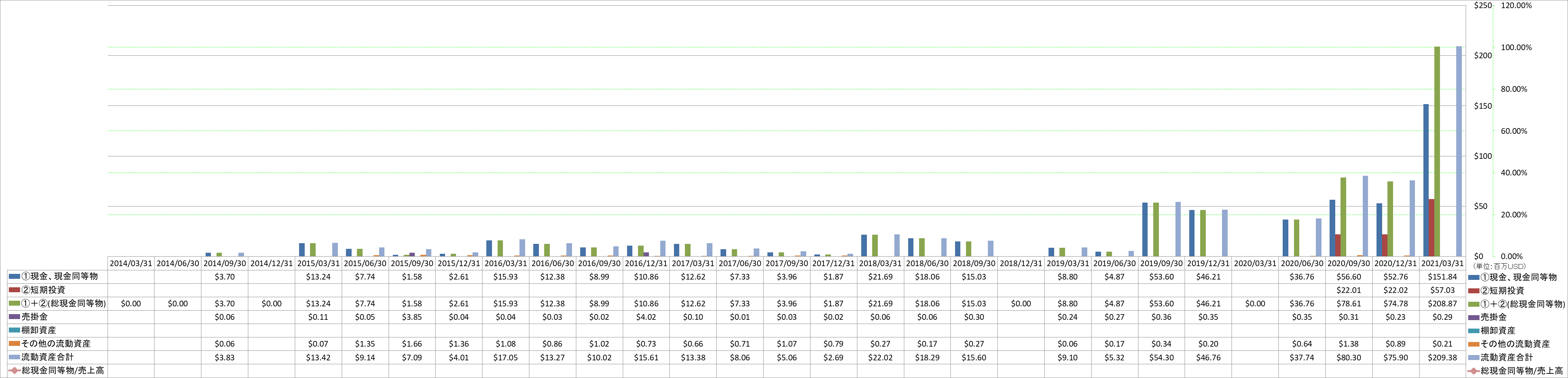Select the $22.01 short-term investment cell

tap(1349, 290)
